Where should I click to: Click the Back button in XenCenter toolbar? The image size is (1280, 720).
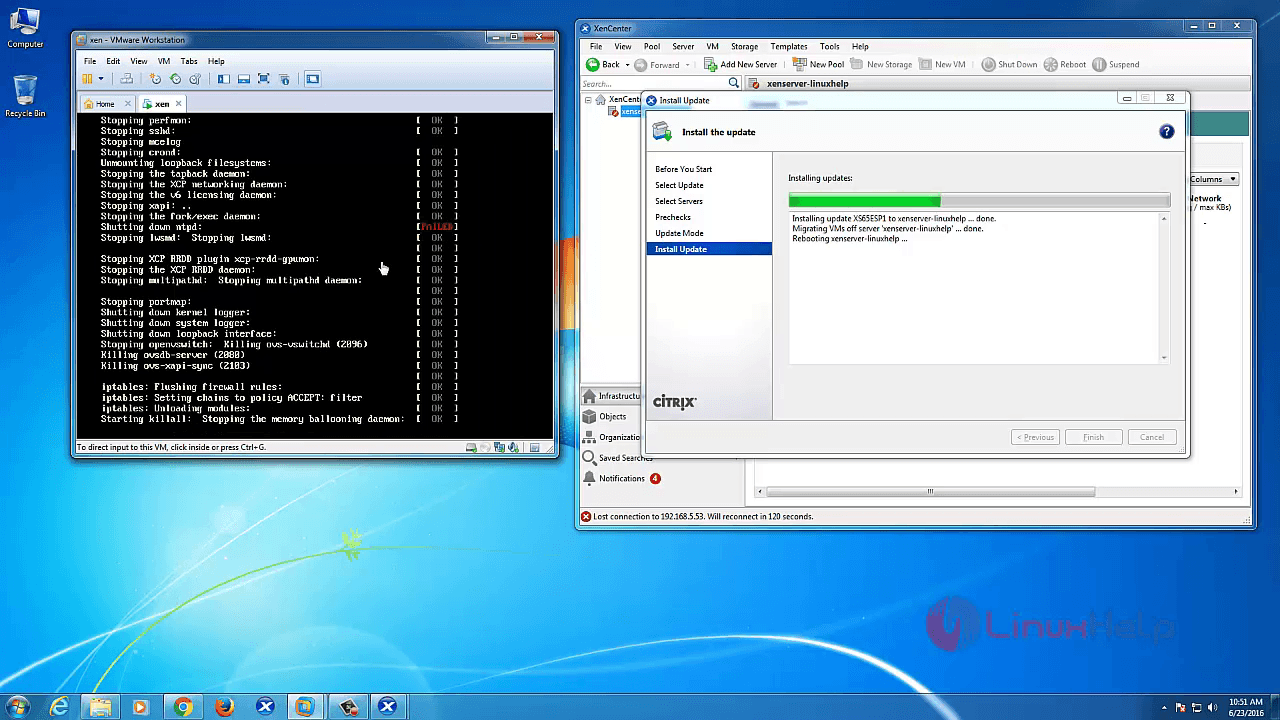pos(603,64)
